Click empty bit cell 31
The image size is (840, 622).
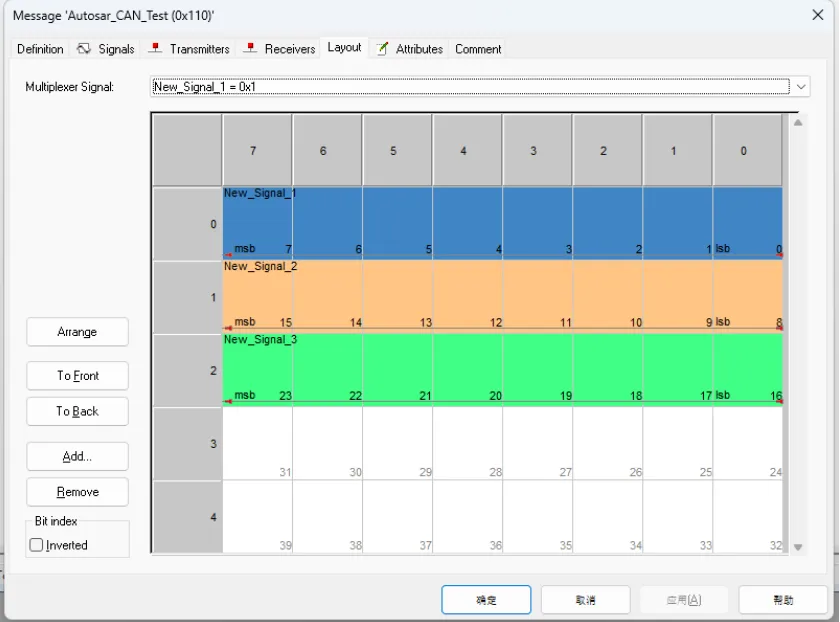pyautogui.click(x=258, y=443)
